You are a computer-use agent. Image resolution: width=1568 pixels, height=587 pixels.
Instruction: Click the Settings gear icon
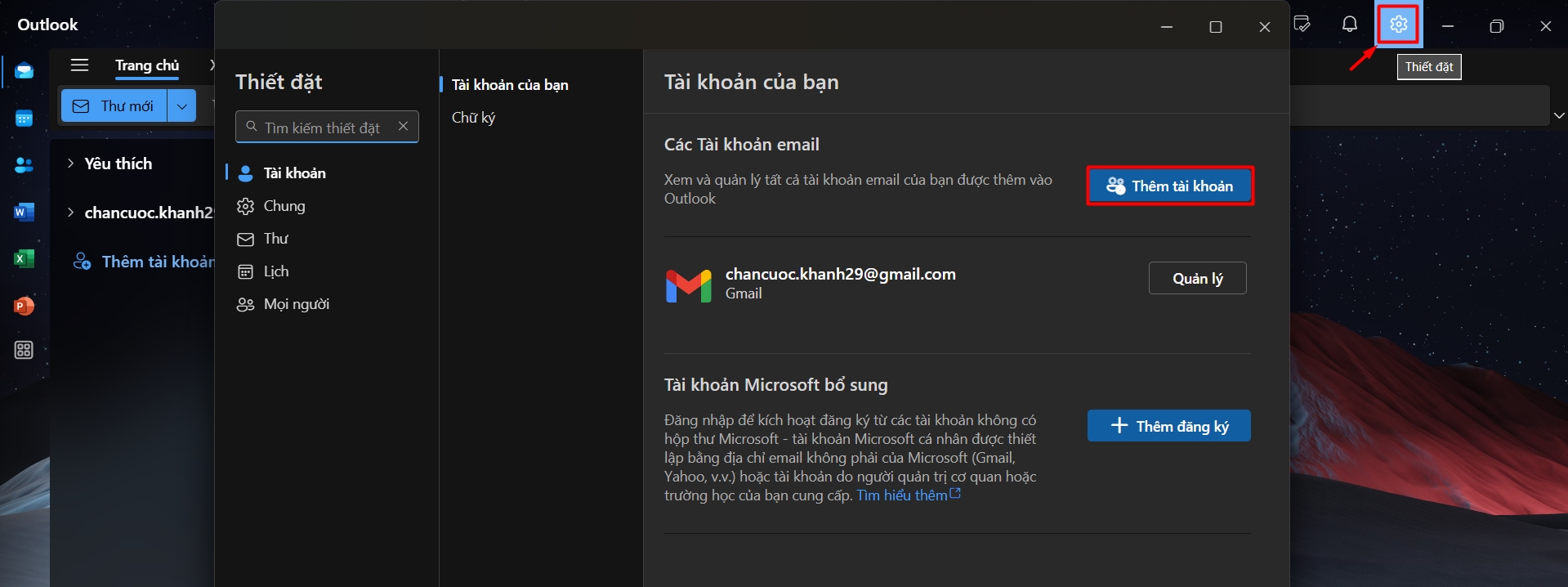coord(1398,25)
